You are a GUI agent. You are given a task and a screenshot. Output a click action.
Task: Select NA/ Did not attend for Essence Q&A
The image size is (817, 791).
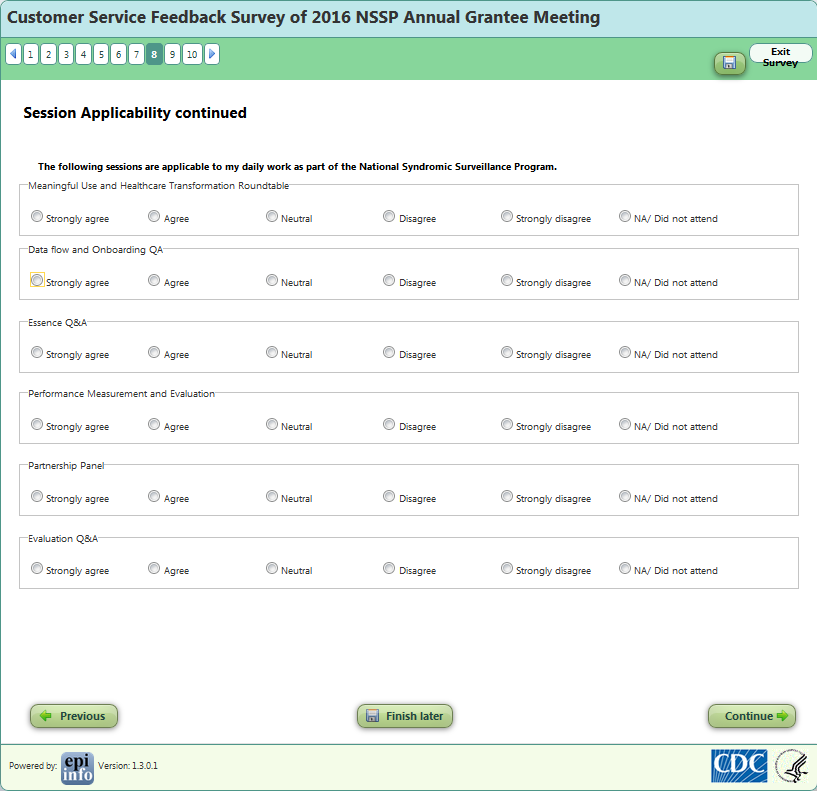coord(625,352)
